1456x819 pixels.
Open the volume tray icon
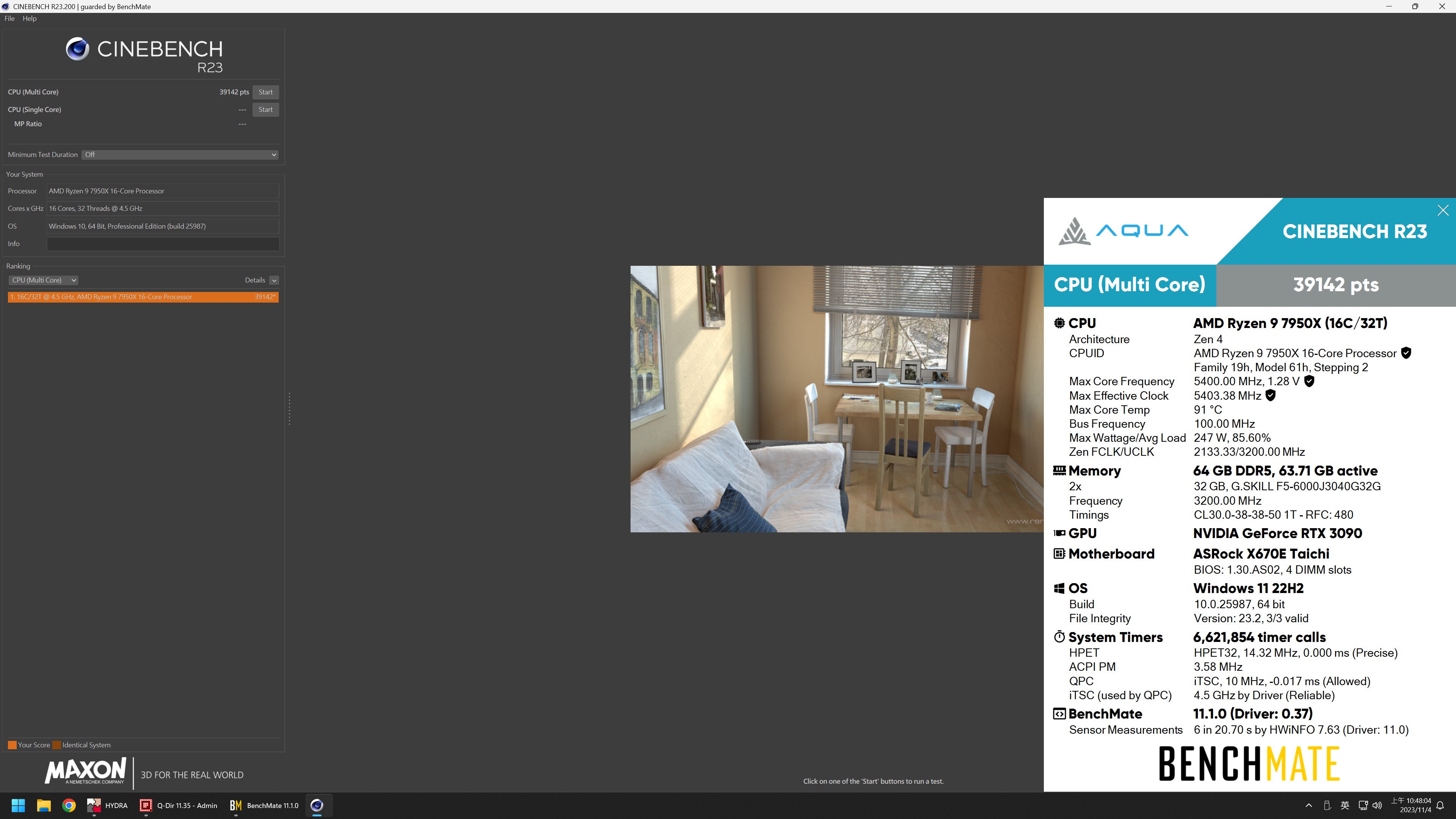pyautogui.click(x=1378, y=806)
